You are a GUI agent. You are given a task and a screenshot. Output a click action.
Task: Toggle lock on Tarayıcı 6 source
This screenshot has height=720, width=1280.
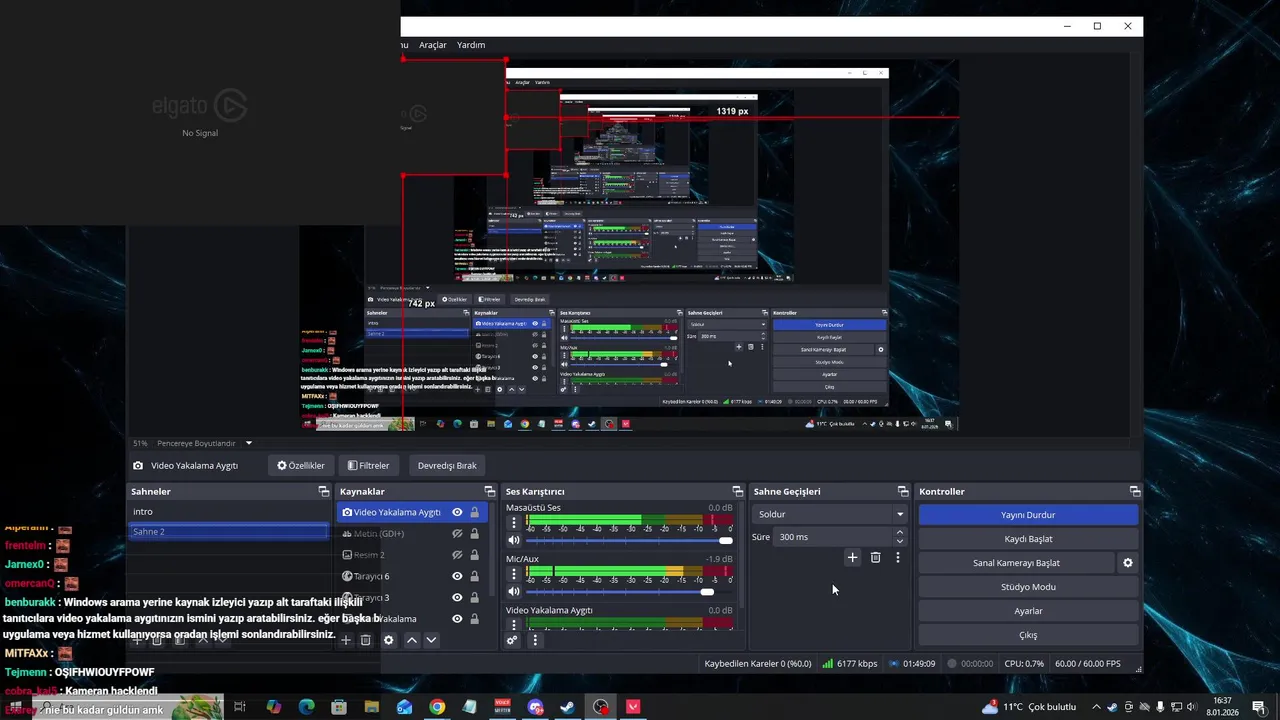coord(474,576)
